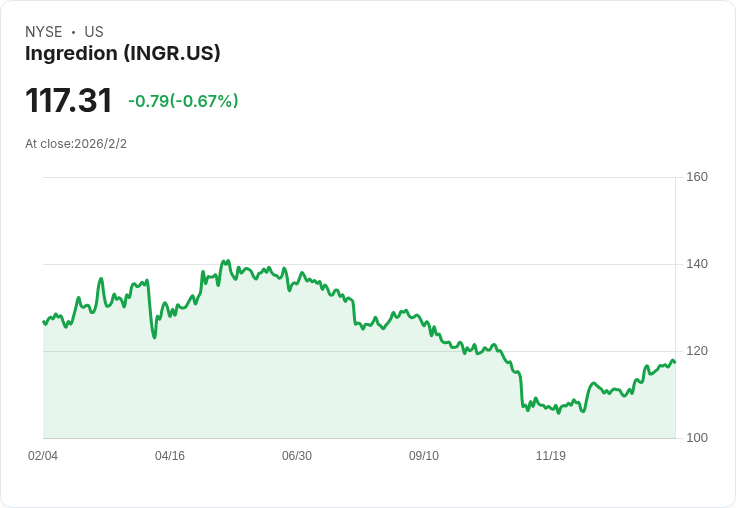Click the 02/04 date on the x-axis

(x=43, y=456)
